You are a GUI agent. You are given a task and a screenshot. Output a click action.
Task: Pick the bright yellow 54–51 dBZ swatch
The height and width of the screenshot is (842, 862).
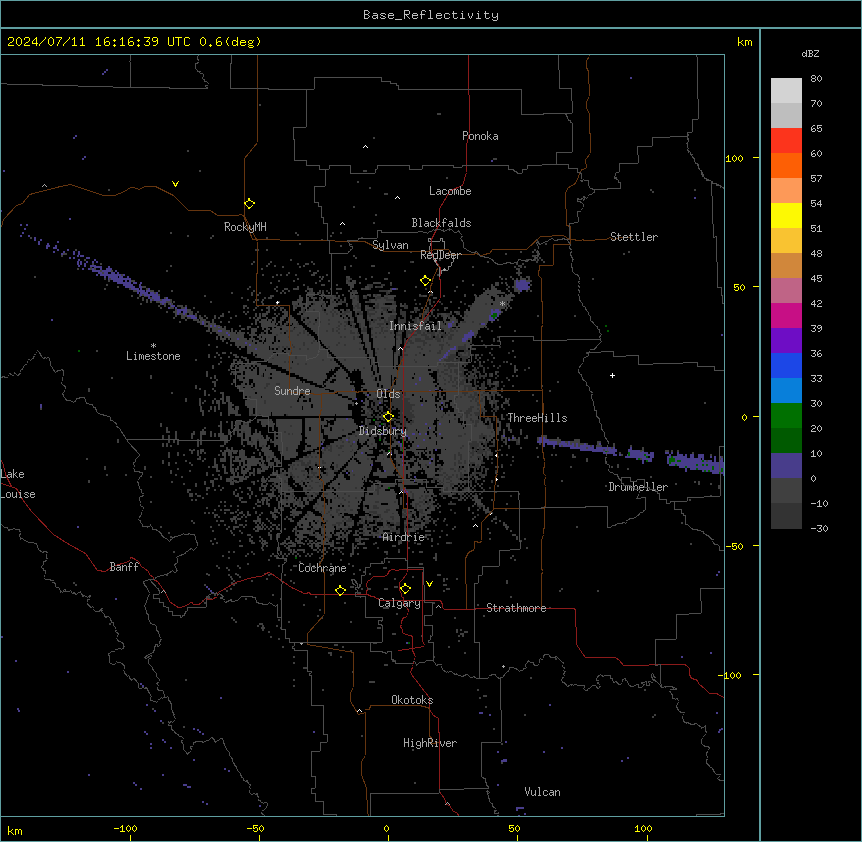786,215
